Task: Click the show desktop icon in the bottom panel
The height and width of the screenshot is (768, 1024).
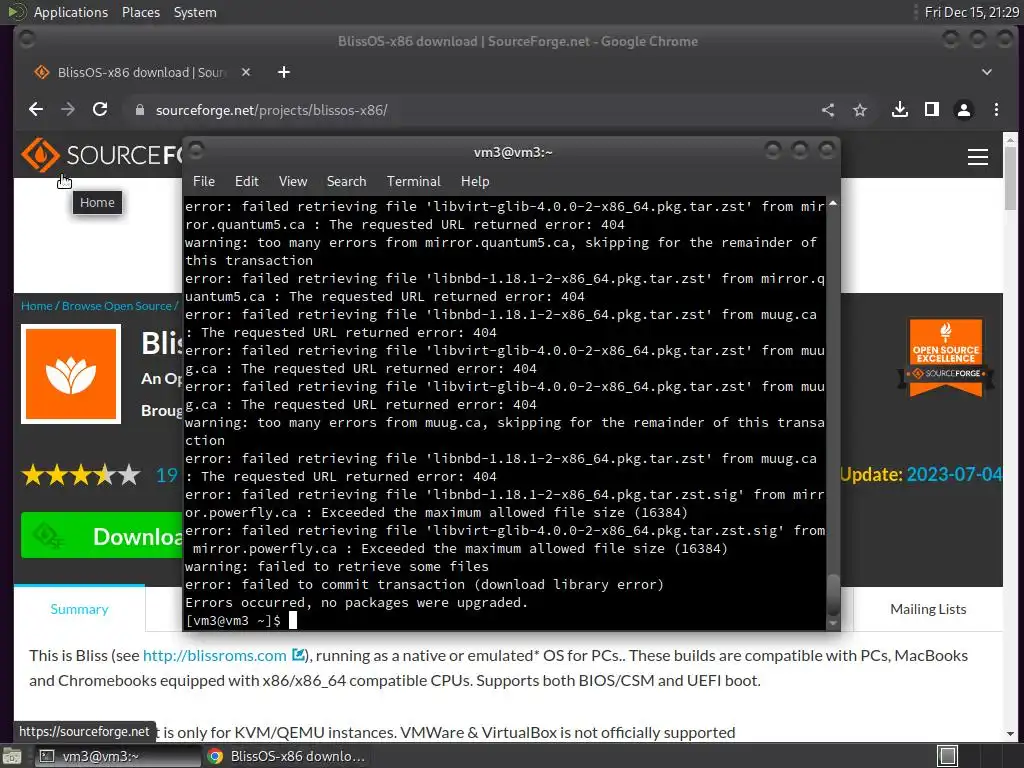Action: [12, 756]
